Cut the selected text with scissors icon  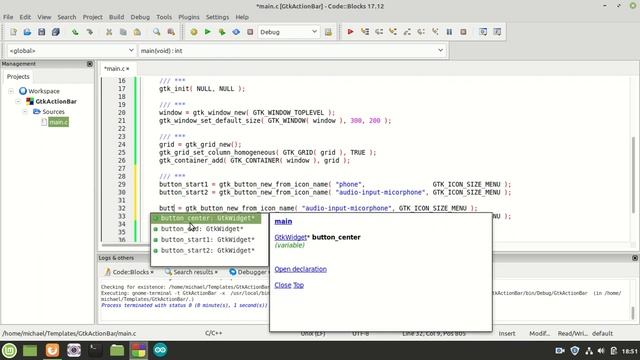[x=109, y=32]
